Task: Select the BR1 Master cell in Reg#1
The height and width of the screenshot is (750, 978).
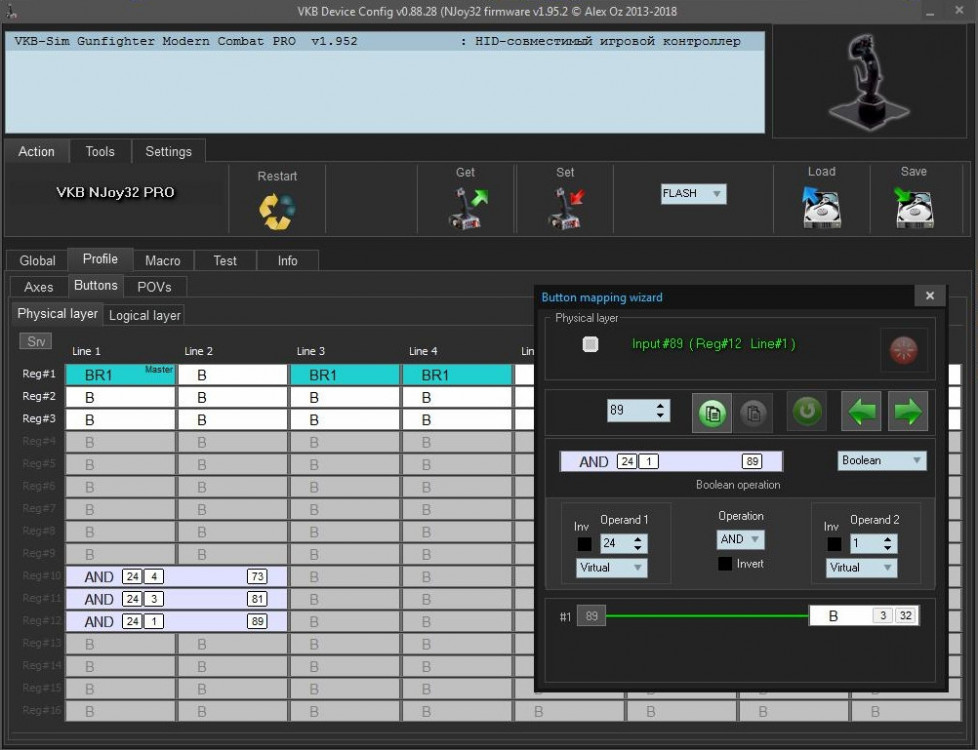Action: [120, 375]
